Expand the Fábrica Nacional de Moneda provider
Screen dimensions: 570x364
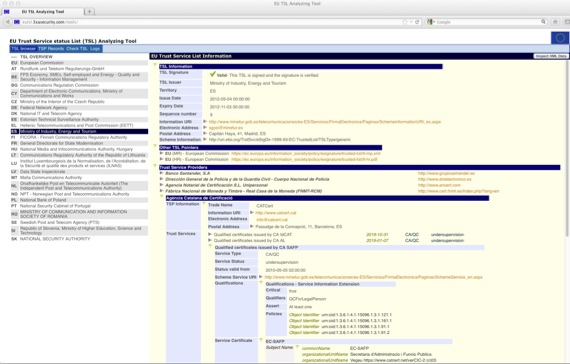pyautogui.click(x=161, y=191)
